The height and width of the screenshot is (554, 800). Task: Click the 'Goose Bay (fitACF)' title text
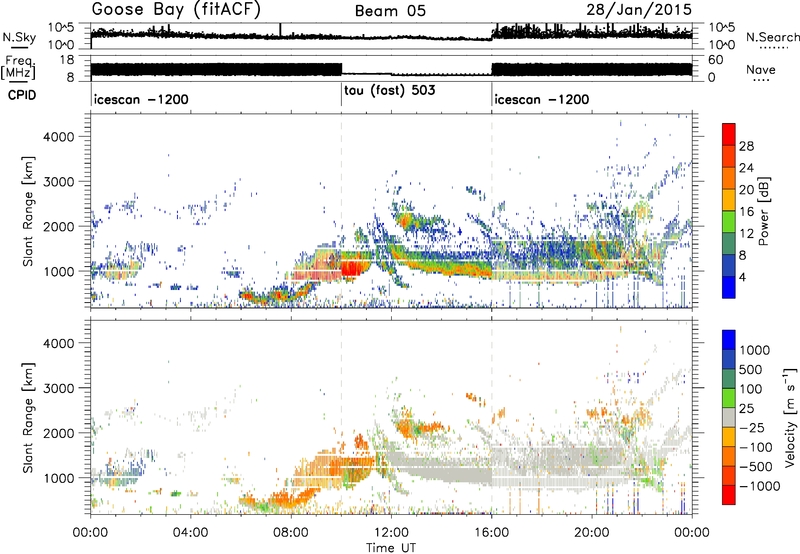(176, 10)
